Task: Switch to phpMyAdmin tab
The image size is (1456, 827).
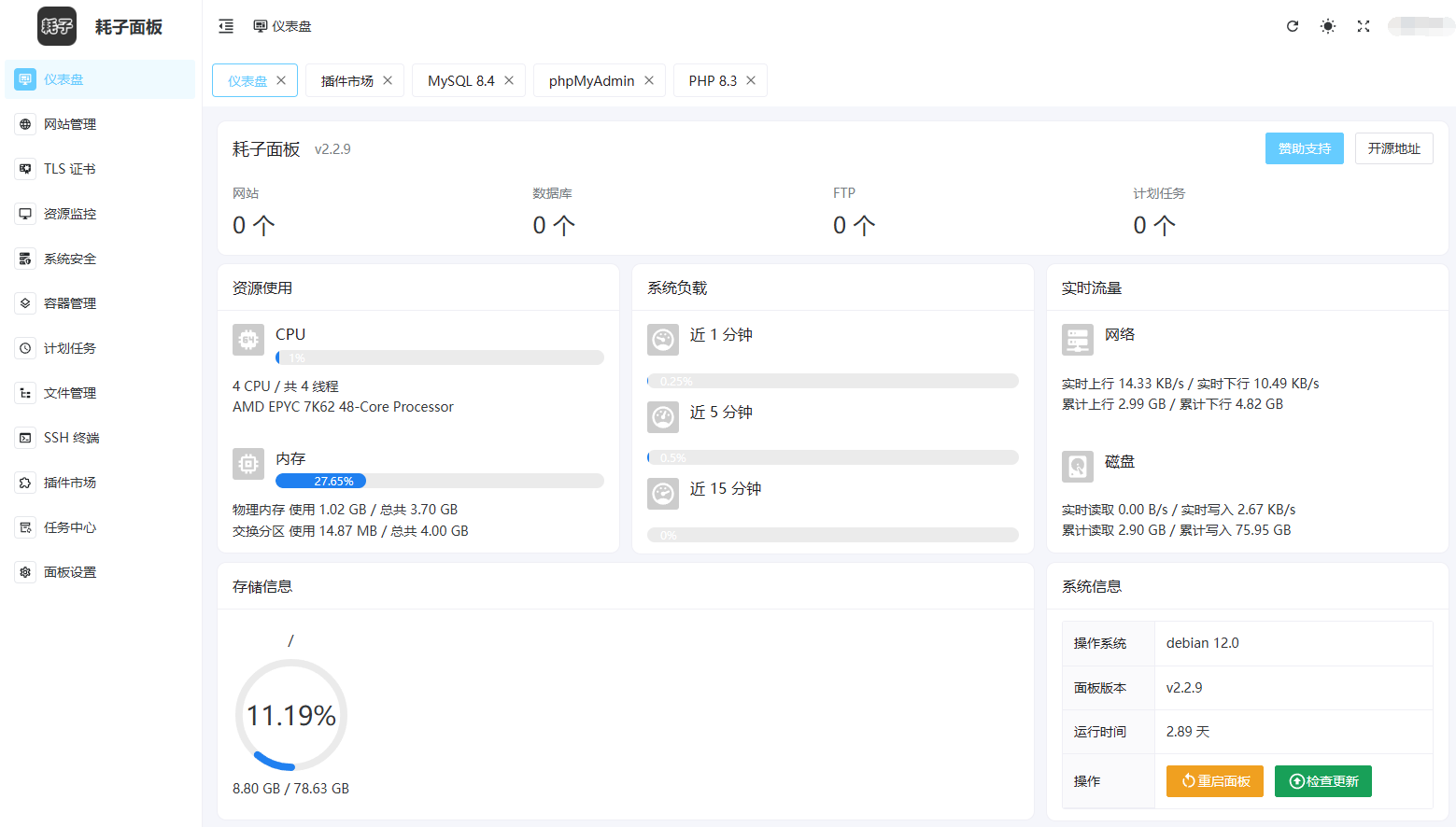Action: point(591,81)
